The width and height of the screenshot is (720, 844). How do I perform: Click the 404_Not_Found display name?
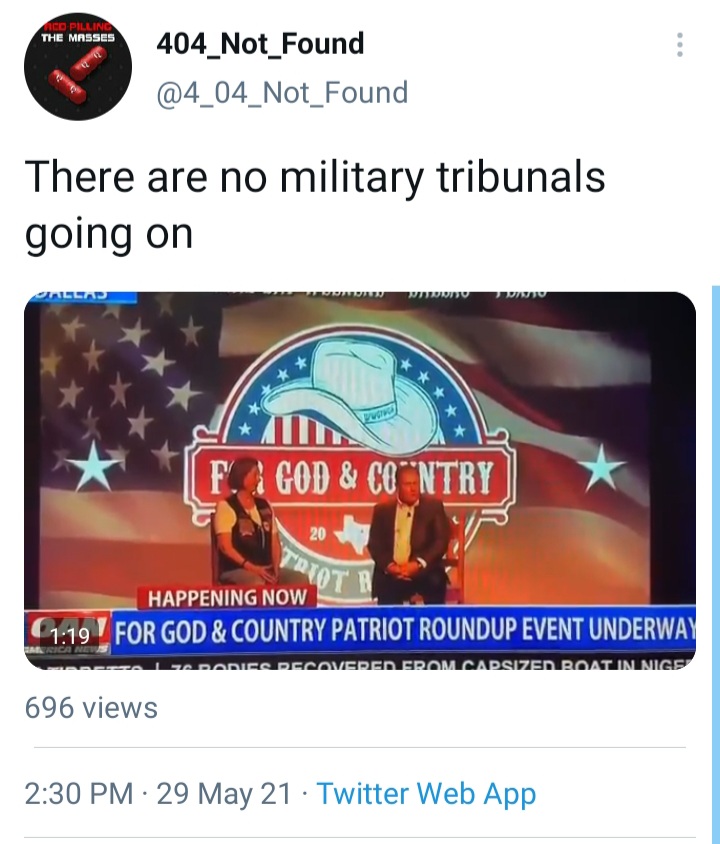click(260, 44)
